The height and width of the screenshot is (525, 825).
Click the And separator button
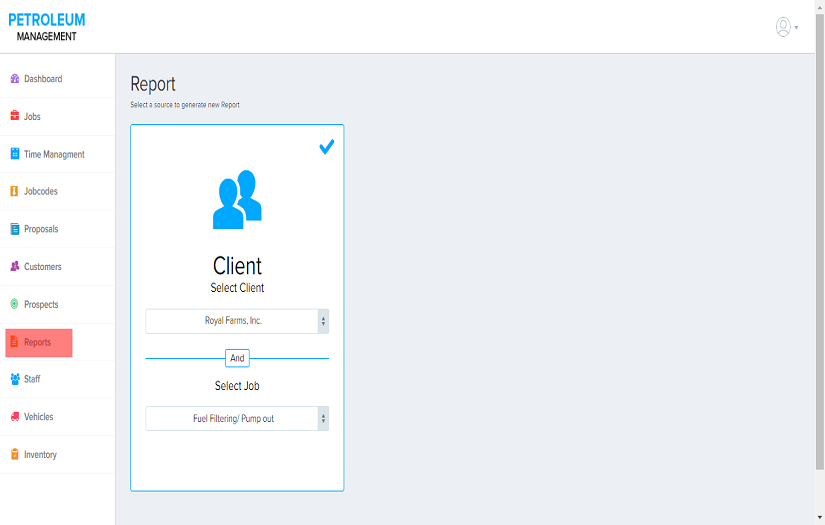click(x=237, y=358)
